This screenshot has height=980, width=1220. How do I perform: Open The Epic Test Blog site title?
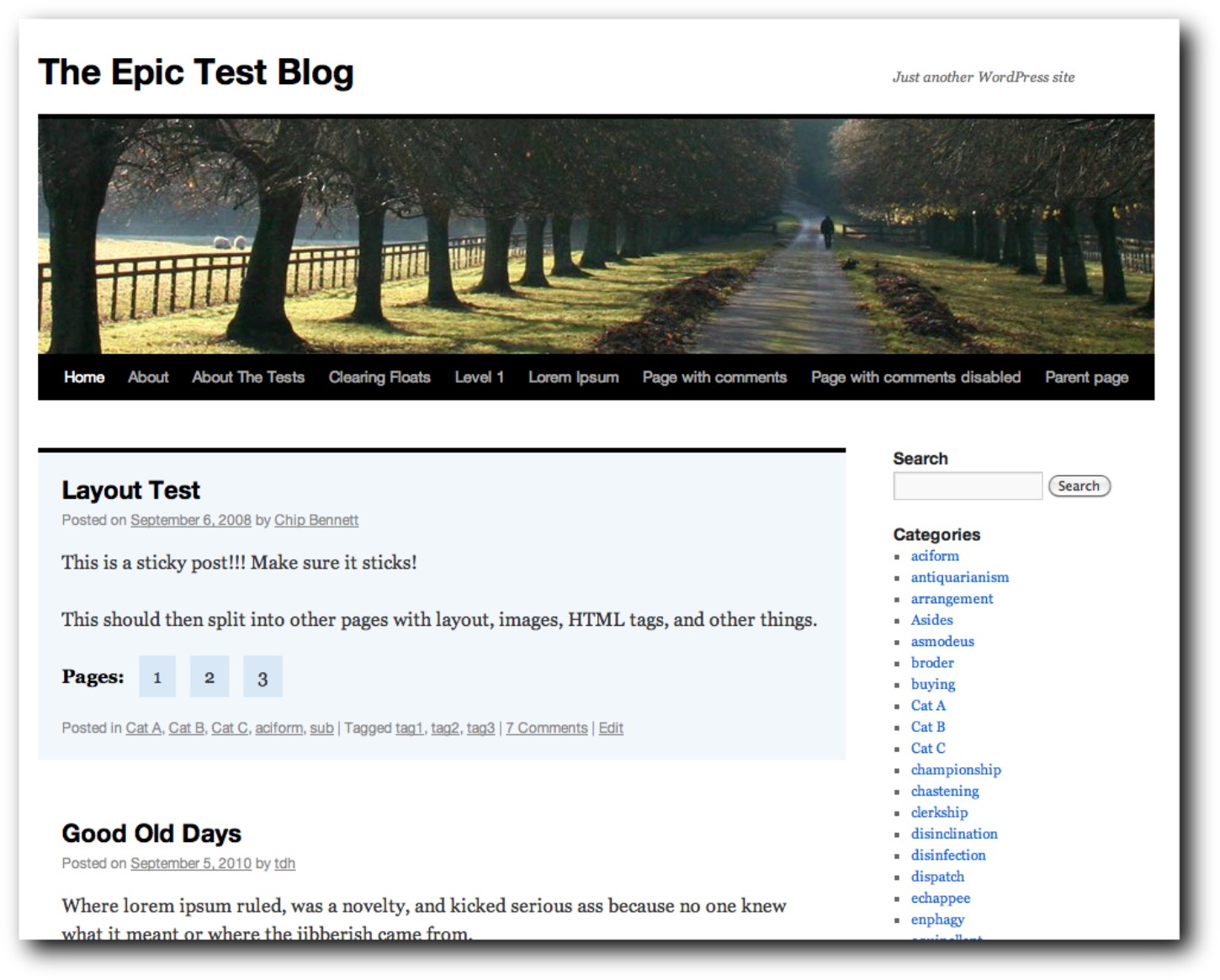[195, 72]
